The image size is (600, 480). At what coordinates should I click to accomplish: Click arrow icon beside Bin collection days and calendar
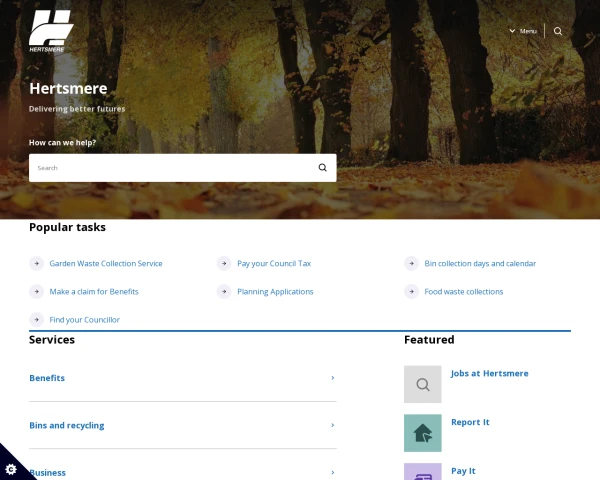pyautogui.click(x=412, y=263)
